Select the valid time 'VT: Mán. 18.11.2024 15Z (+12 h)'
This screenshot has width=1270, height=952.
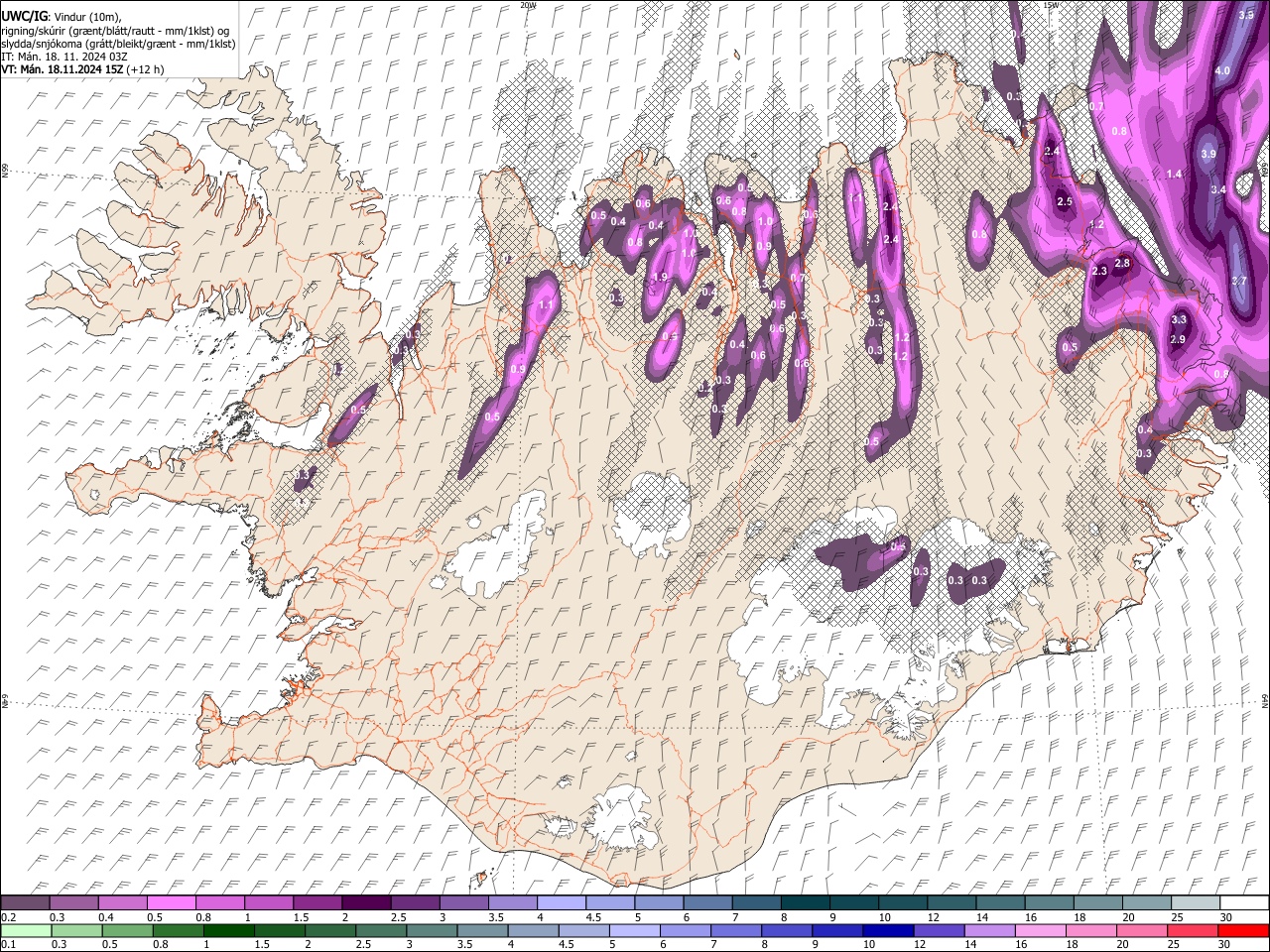click(82, 69)
